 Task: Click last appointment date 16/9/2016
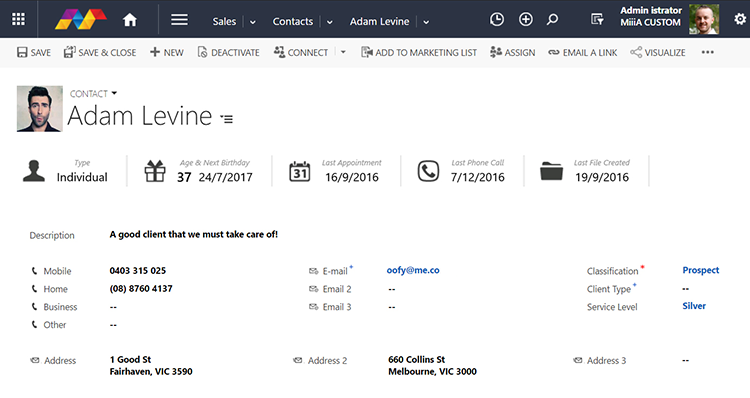(352, 177)
